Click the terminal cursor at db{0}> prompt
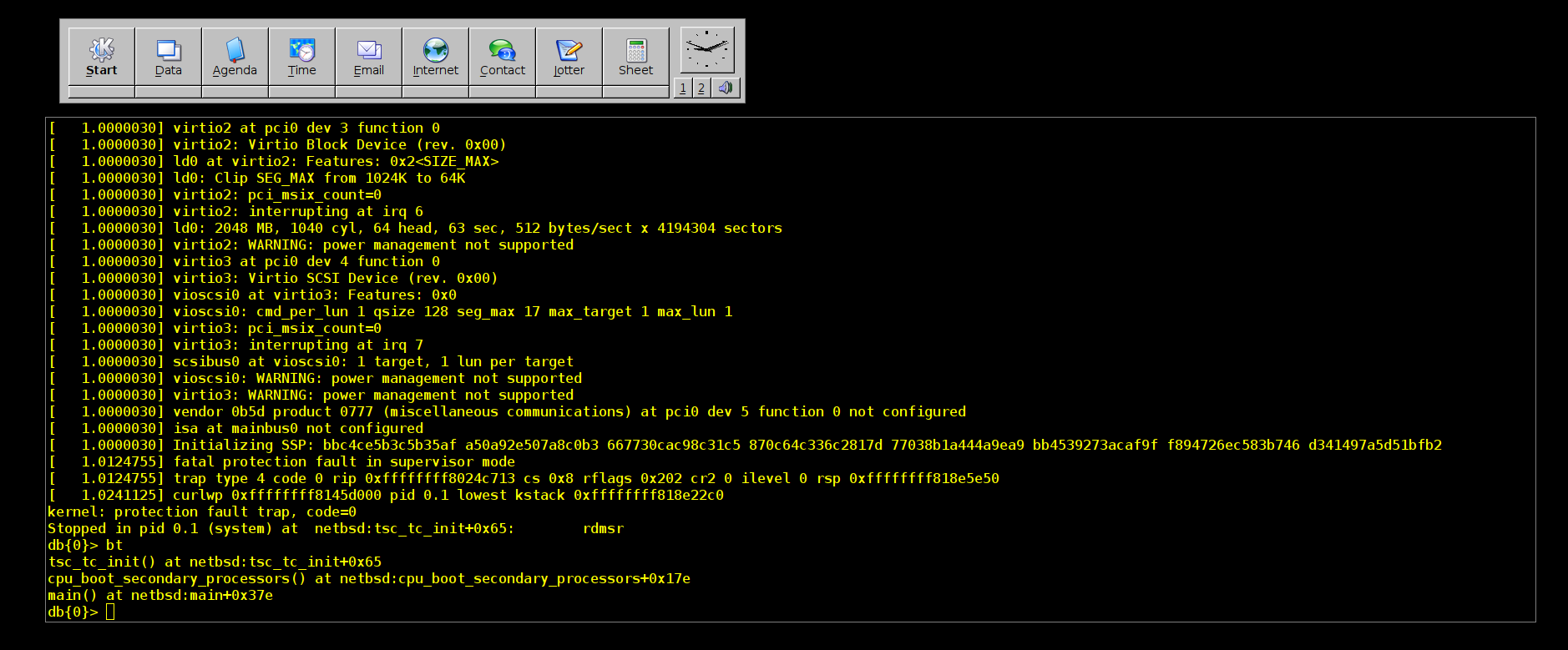 [x=110, y=612]
